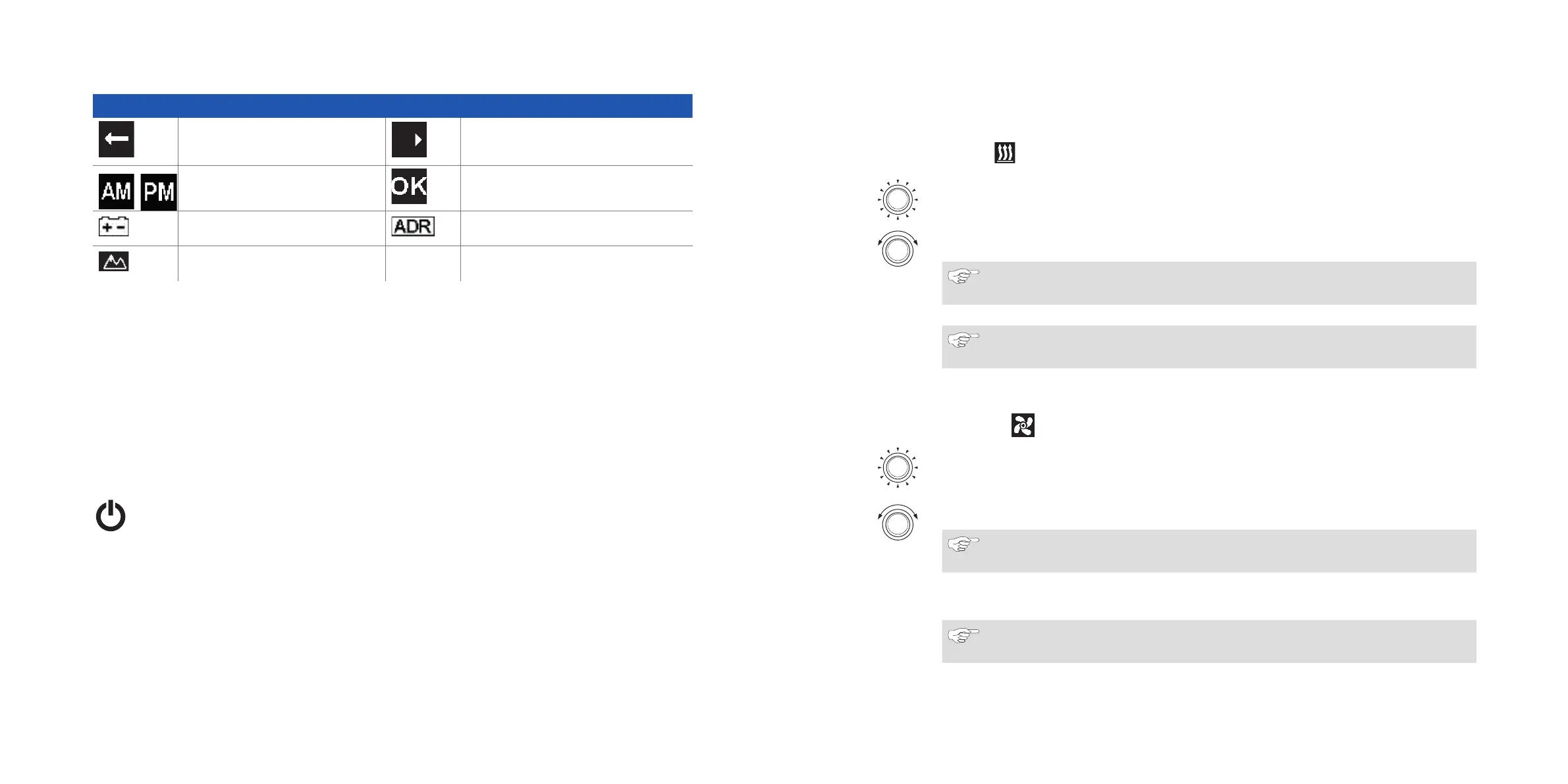1568x784 pixels.
Task: Click the pointing hand in the first note box
Action: [963, 276]
